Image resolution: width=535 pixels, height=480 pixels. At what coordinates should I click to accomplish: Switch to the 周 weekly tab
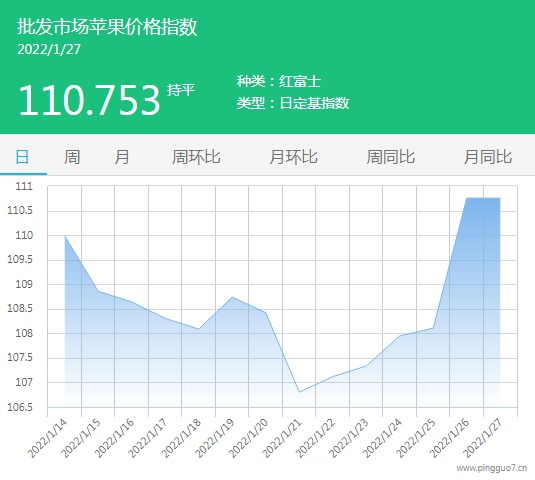[x=72, y=157]
